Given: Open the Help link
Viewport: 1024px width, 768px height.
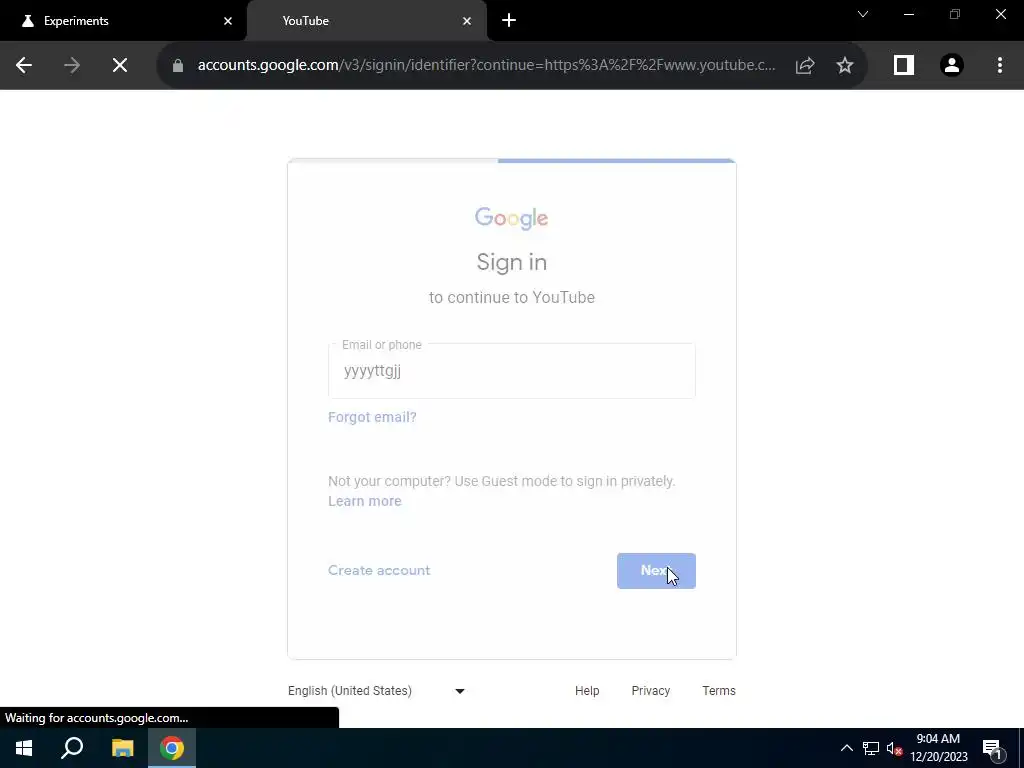Looking at the screenshot, I should tap(587, 691).
